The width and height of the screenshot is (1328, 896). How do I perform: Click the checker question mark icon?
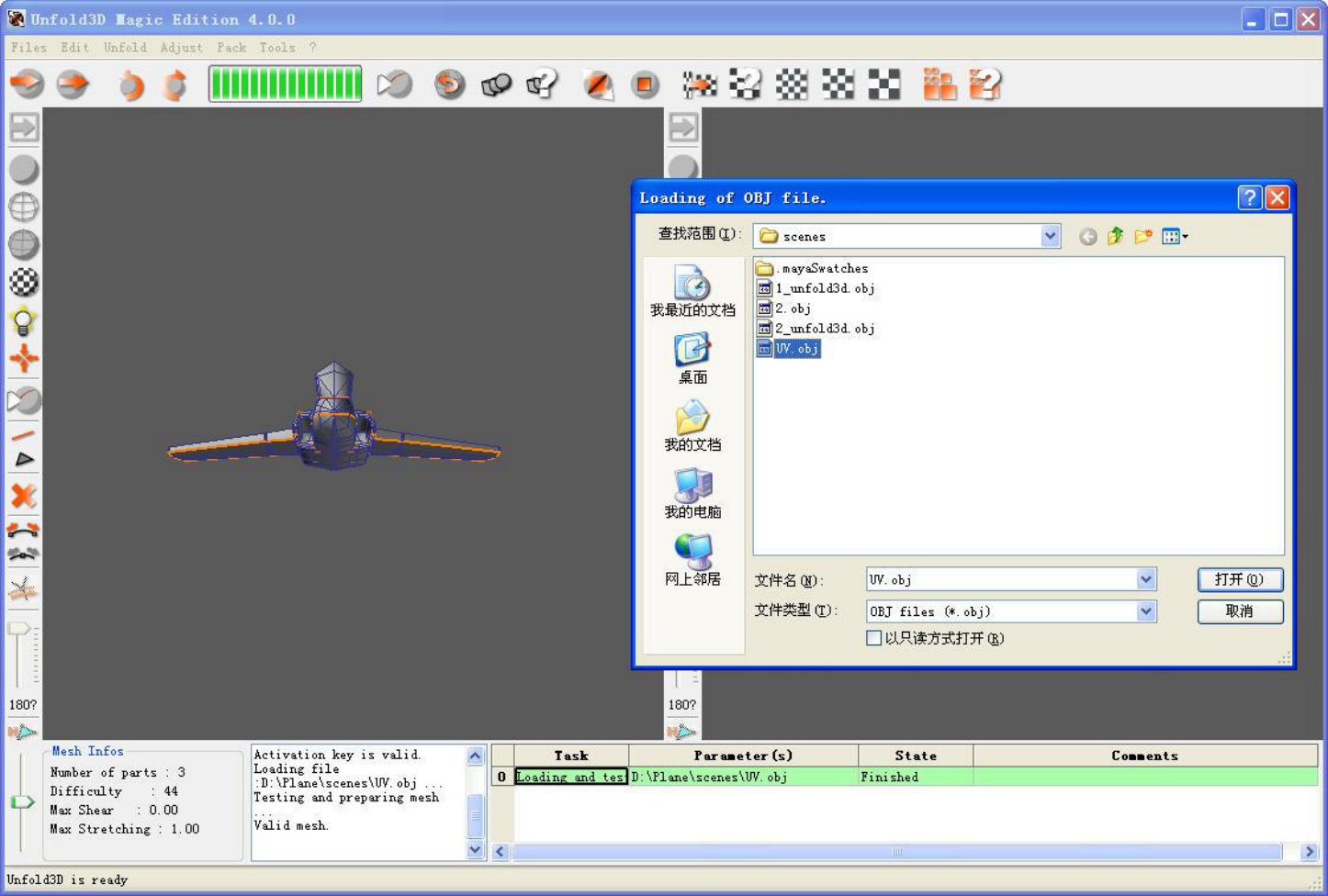745,84
